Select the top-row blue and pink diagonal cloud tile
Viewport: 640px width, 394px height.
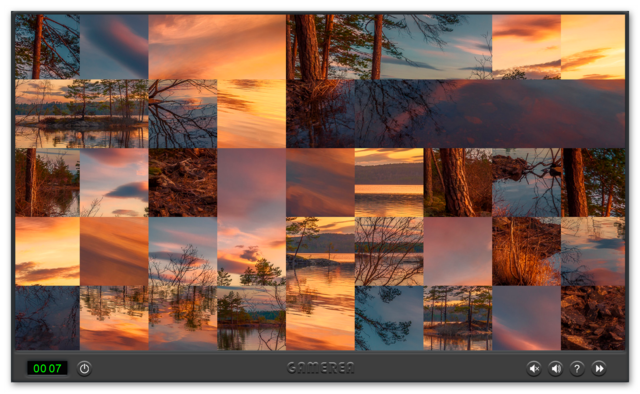(114, 47)
